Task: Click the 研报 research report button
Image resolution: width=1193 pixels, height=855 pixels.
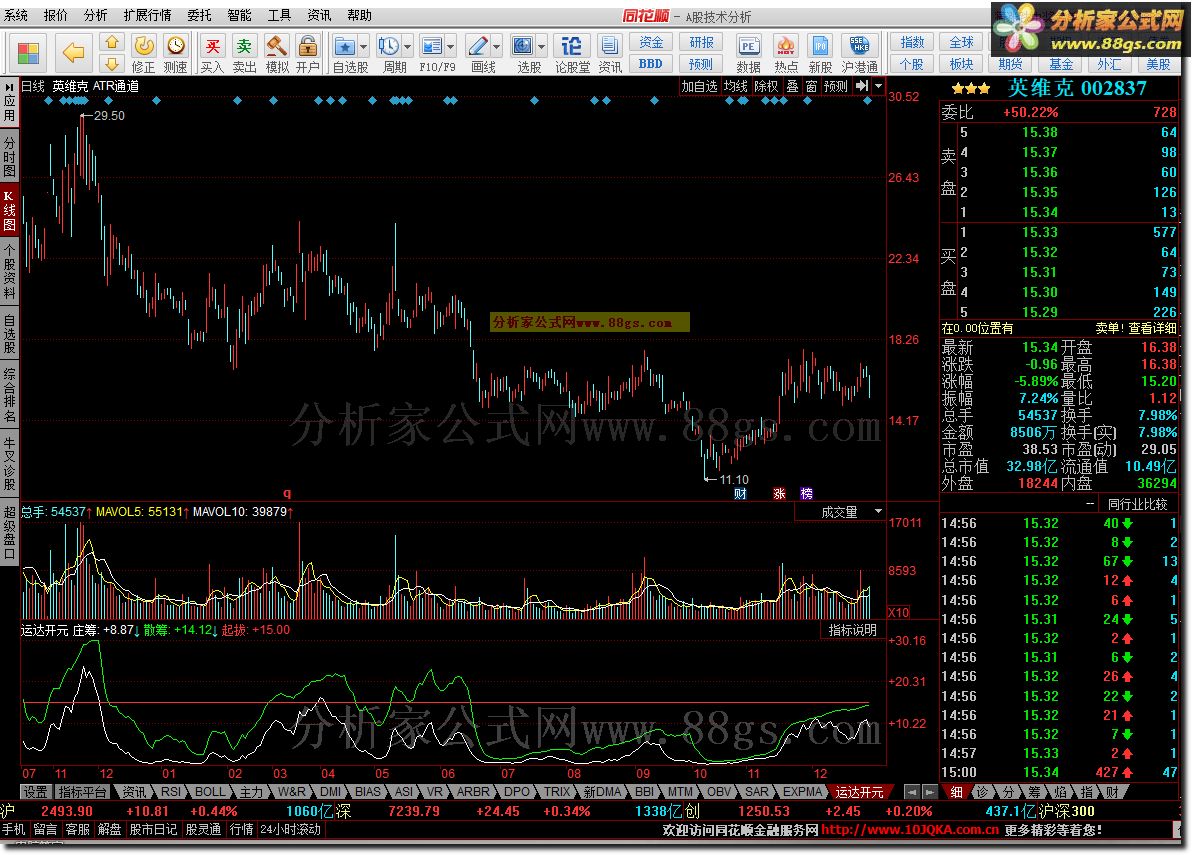Action: coord(701,43)
